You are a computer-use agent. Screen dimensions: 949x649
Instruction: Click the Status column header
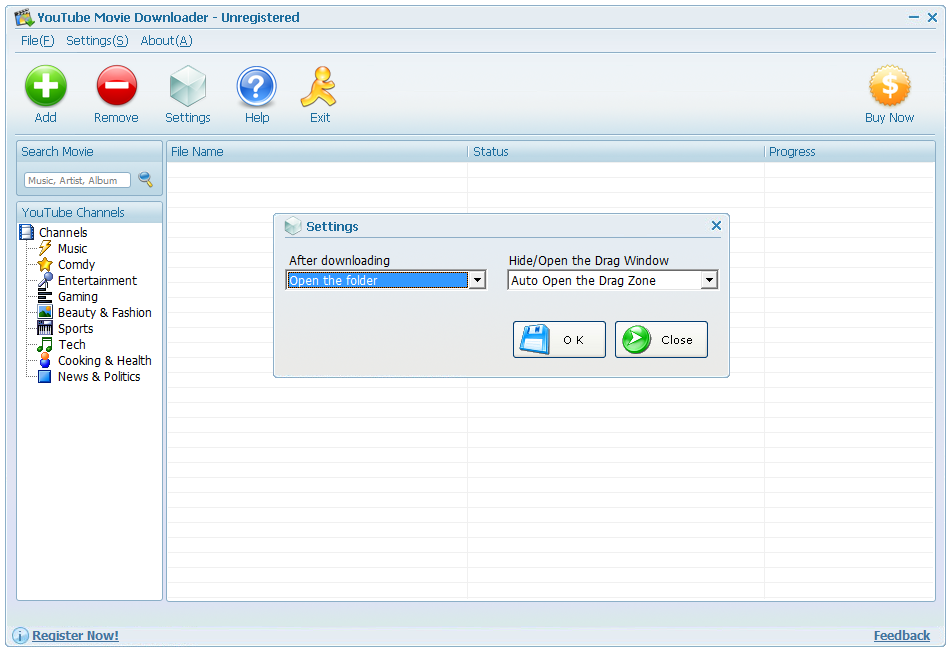click(616, 151)
